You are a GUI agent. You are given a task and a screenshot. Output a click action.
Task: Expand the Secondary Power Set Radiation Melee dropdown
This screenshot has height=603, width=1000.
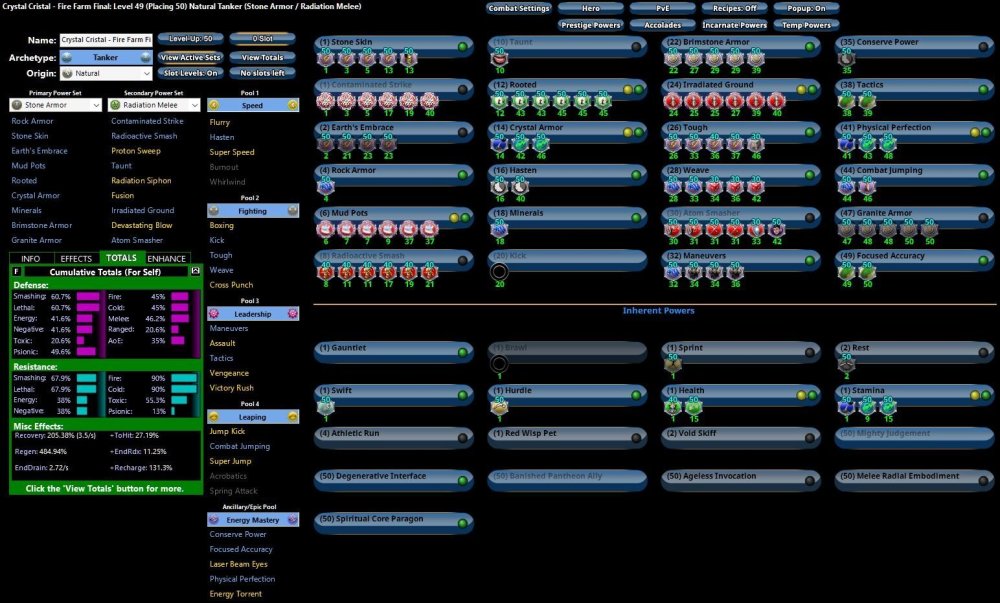pyautogui.click(x=156, y=105)
